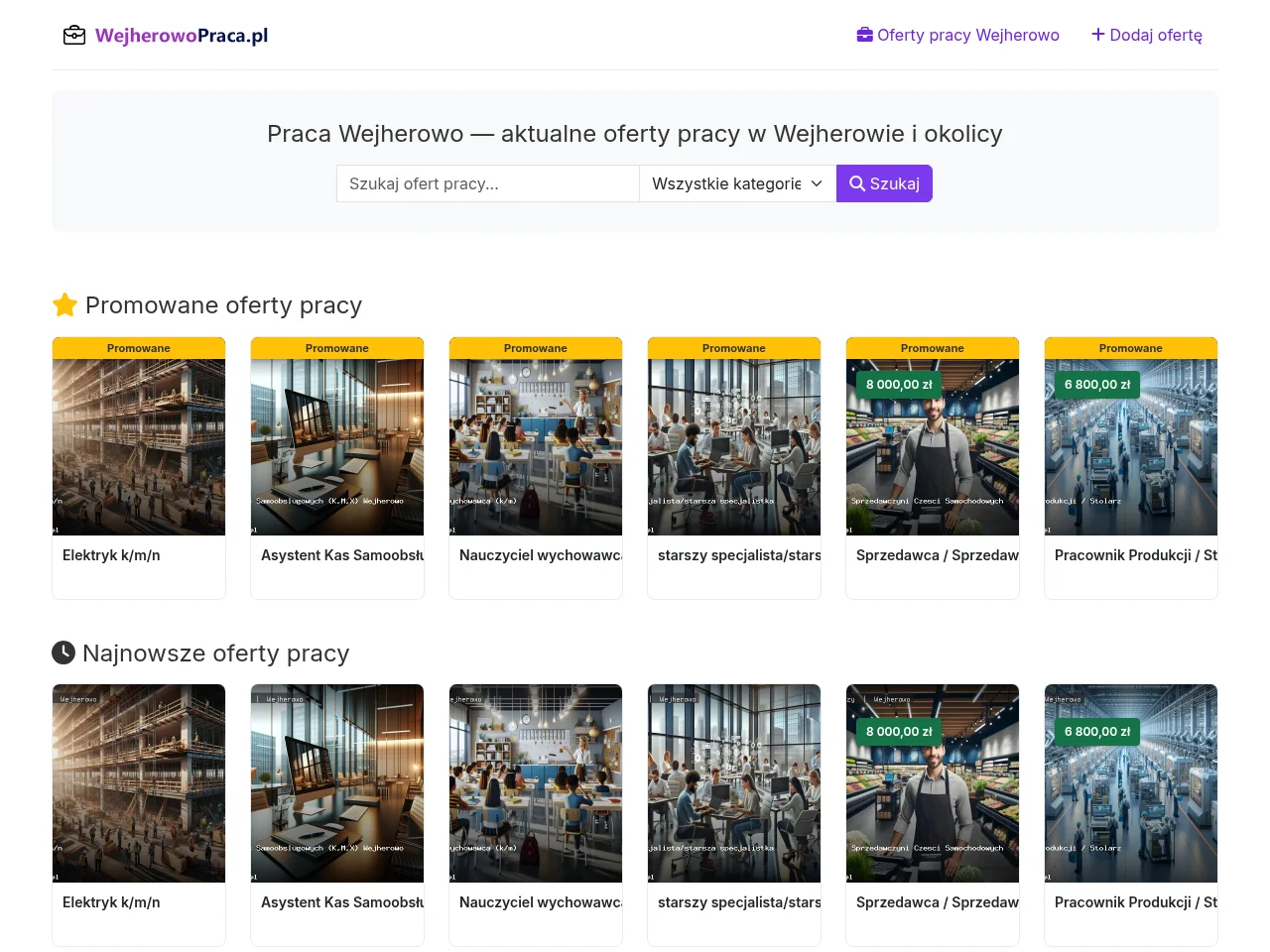The height and width of the screenshot is (952, 1270).
Task: Select the Elektryk k/m/n title under Promowane
Action: pos(111,555)
